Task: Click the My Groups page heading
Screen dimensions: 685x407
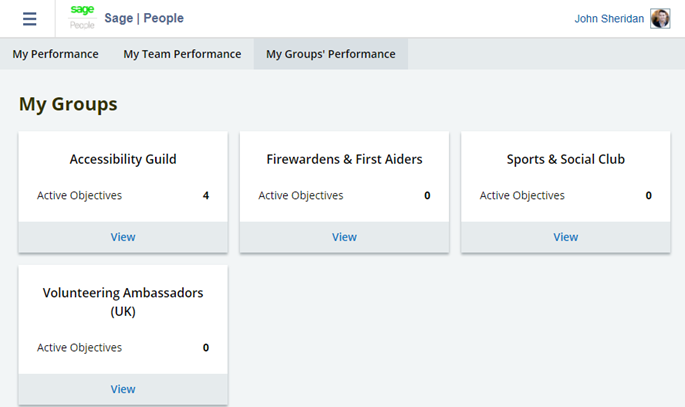Action: [68, 104]
